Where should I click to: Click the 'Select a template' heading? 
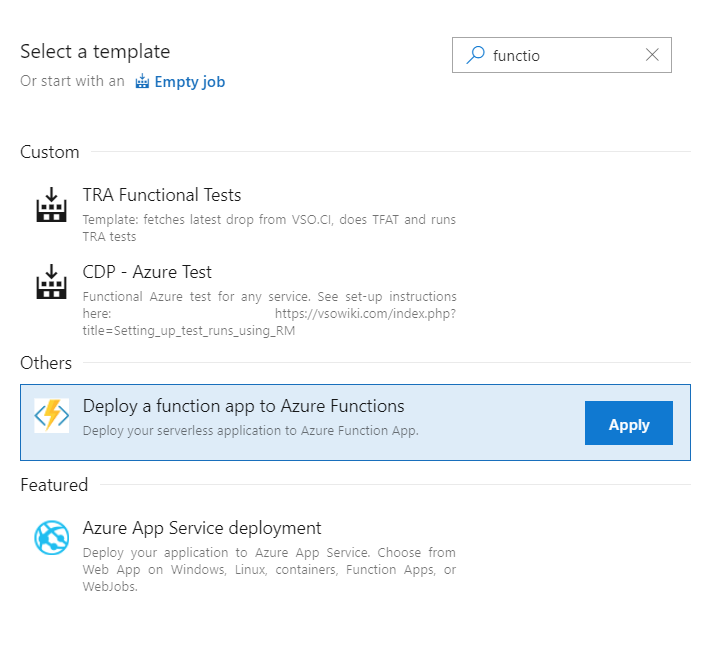click(x=95, y=51)
